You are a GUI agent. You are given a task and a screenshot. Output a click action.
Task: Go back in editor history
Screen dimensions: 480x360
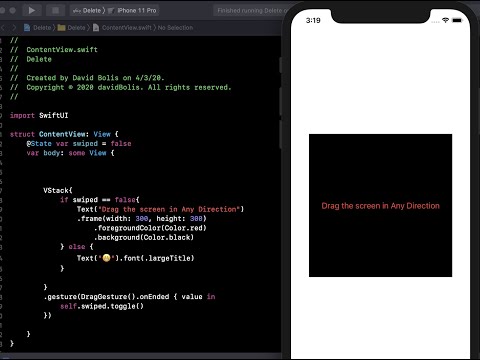(3, 28)
